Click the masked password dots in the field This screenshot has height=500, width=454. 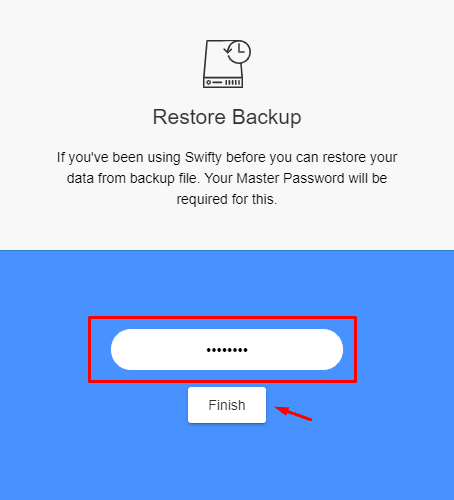pyautogui.click(x=227, y=350)
